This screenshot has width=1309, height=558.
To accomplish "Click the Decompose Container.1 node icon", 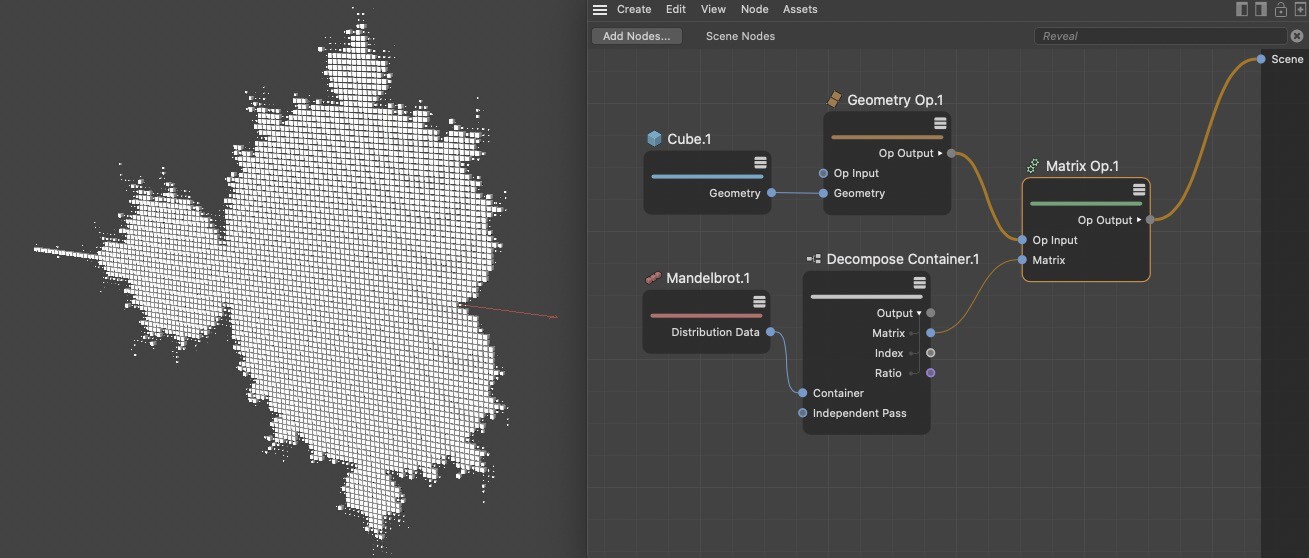I will (x=813, y=259).
